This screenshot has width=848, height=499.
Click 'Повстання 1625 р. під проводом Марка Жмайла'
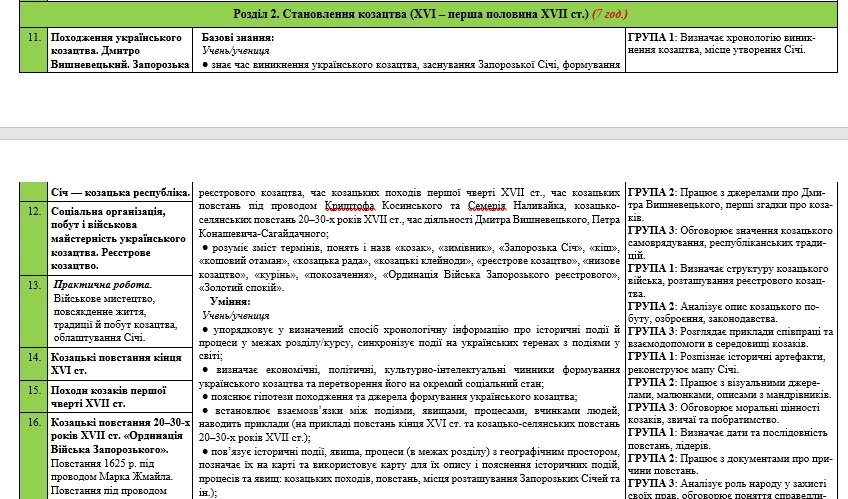pos(111,470)
